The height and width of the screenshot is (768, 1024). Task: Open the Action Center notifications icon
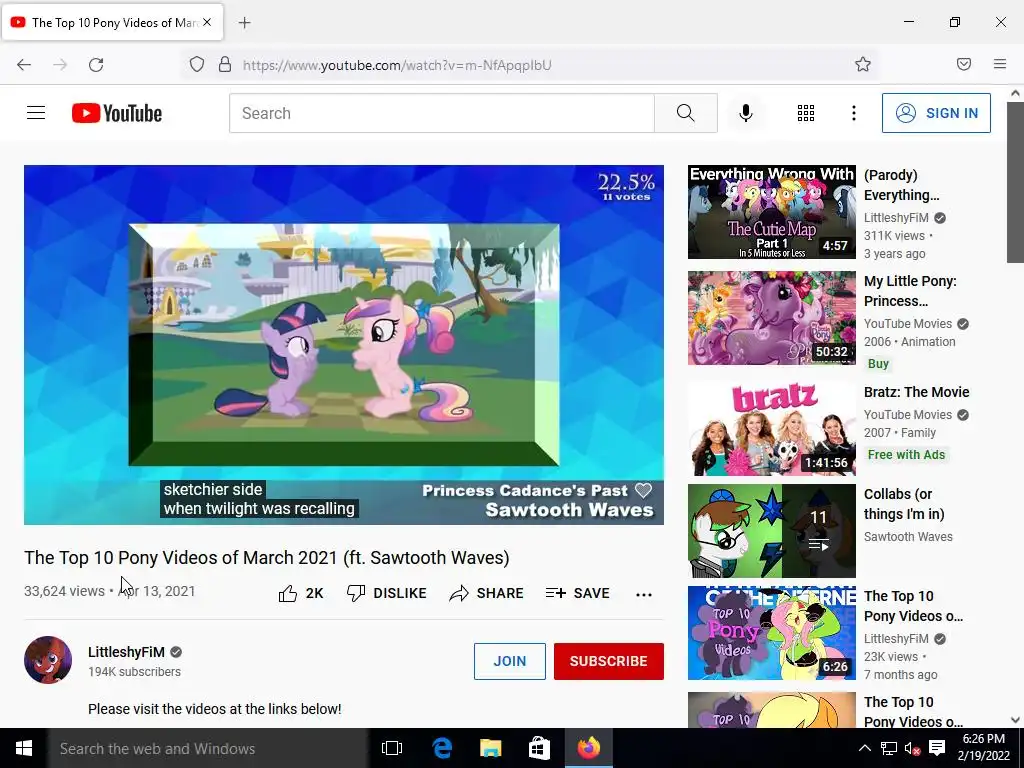937,748
